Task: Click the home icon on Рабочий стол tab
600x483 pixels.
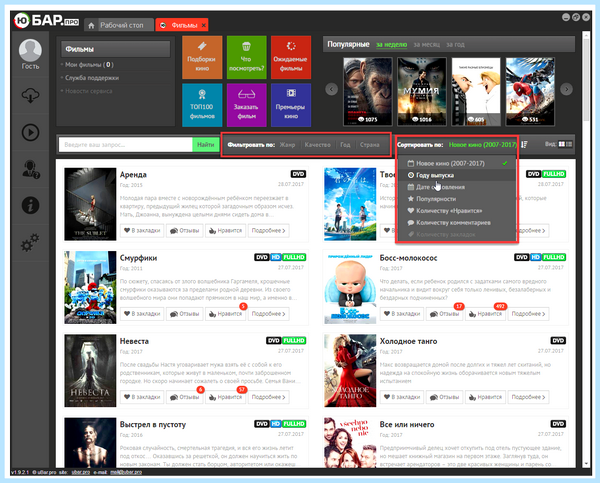Action: (x=91, y=25)
